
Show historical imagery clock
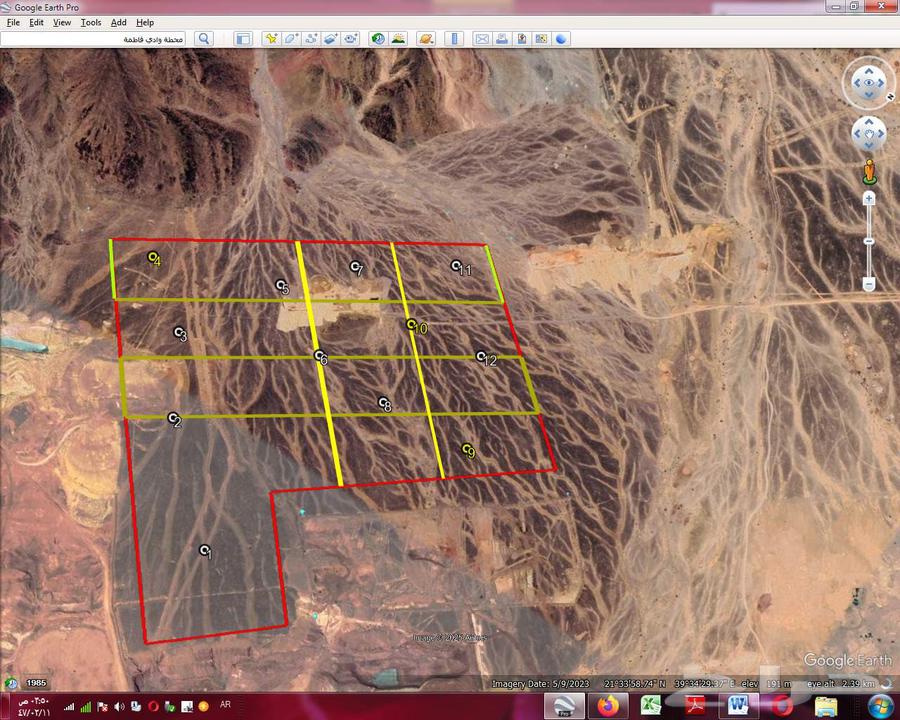(x=378, y=39)
